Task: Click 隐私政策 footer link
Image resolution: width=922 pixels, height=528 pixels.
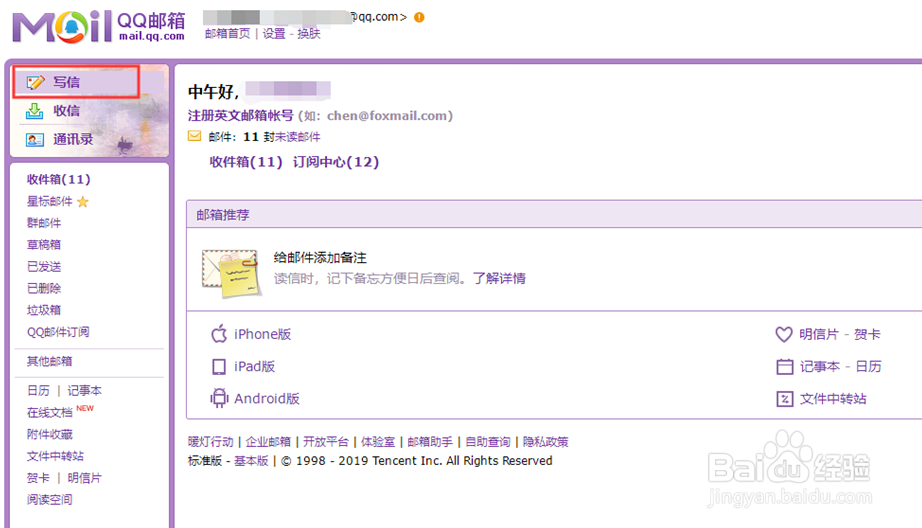Action: click(x=546, y=442)
